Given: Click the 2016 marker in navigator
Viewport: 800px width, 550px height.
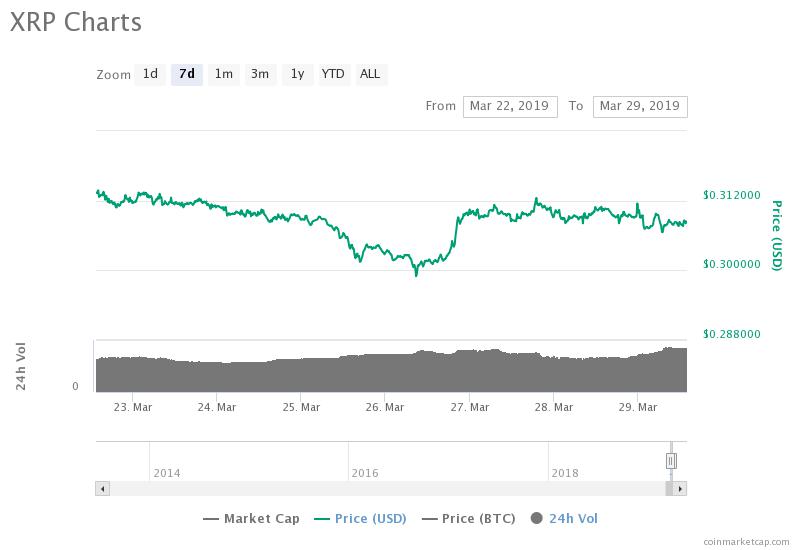Looking at the screenshot, I should [x=365, y=473].
